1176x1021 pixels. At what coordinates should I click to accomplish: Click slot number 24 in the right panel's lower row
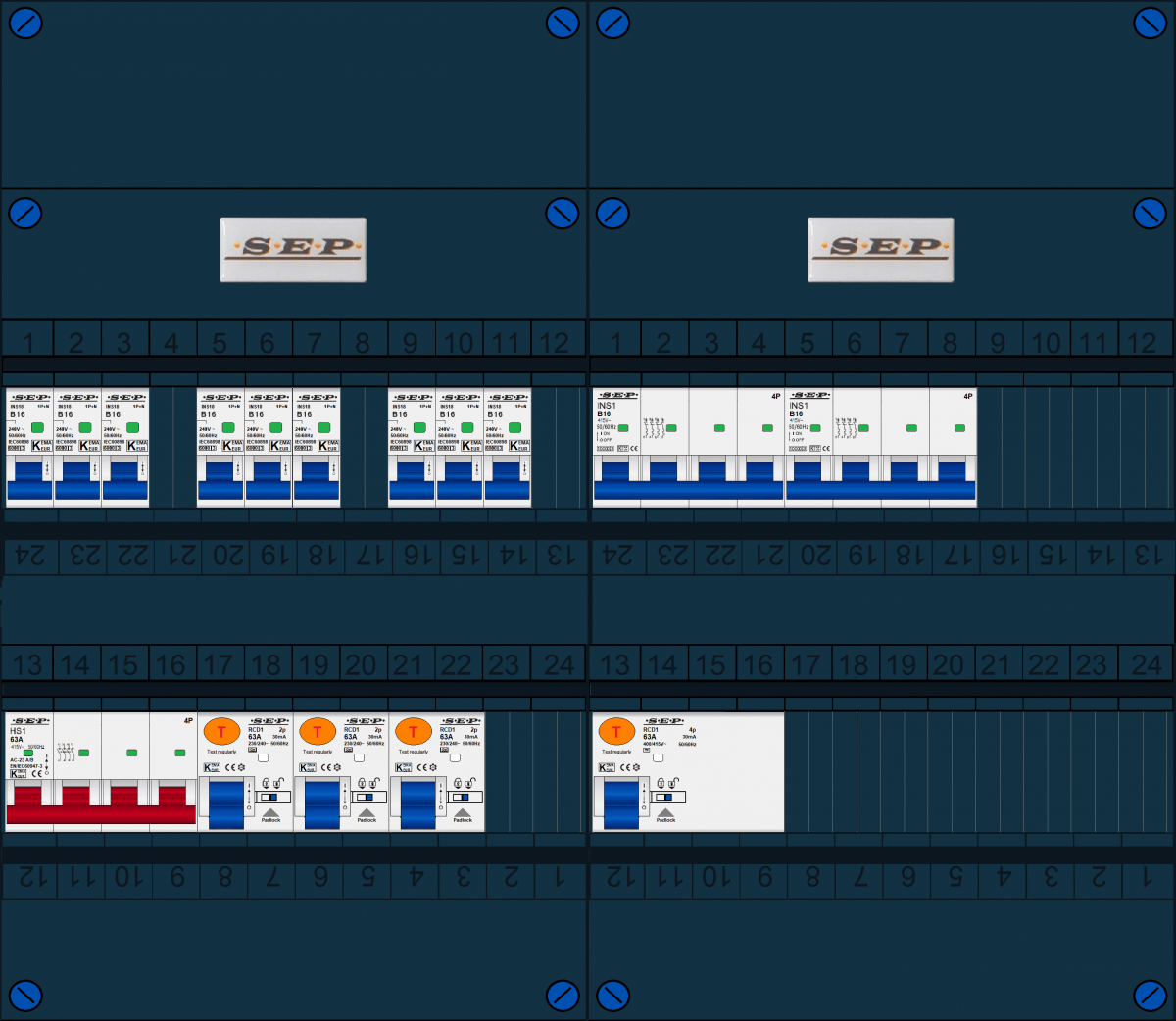[x=1147, y=664]
